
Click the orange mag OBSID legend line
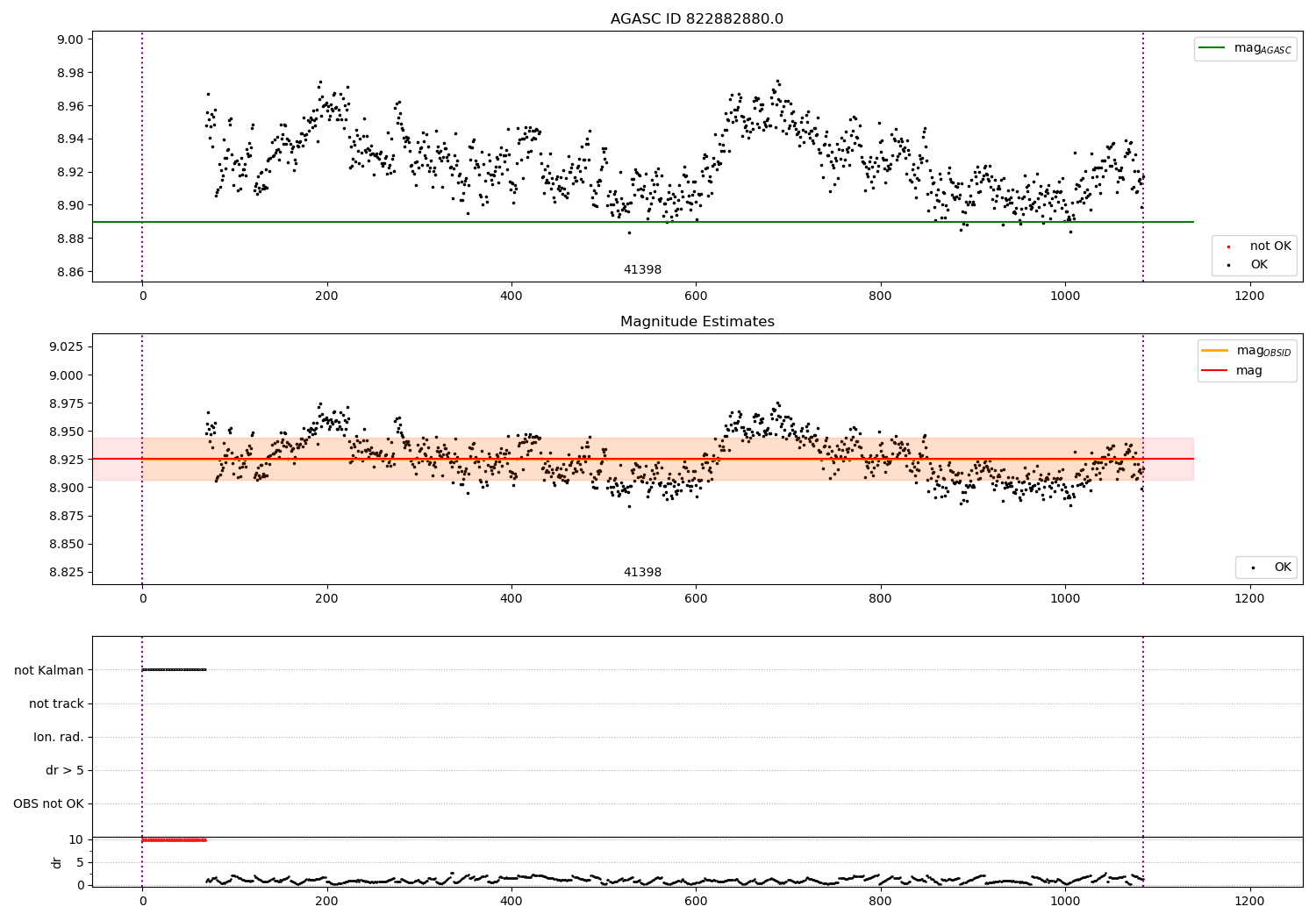pyautogui.click(x=1215, y=350)
